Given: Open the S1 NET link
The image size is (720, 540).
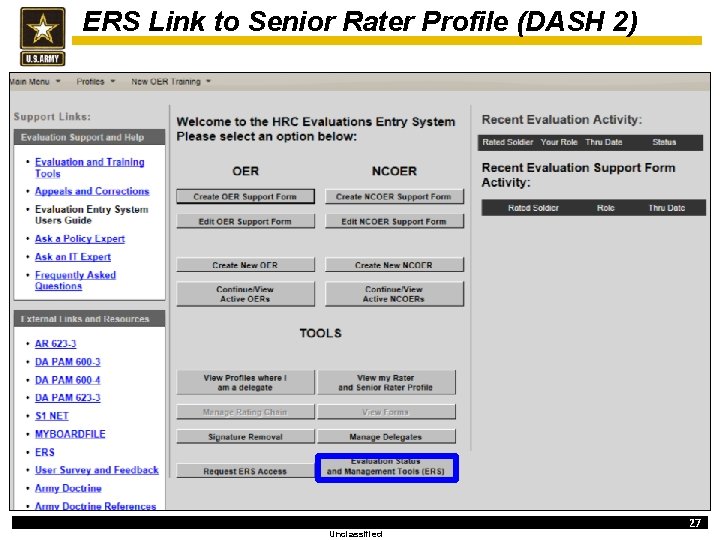Looking at the screenshot, I should tap(51, 416).
